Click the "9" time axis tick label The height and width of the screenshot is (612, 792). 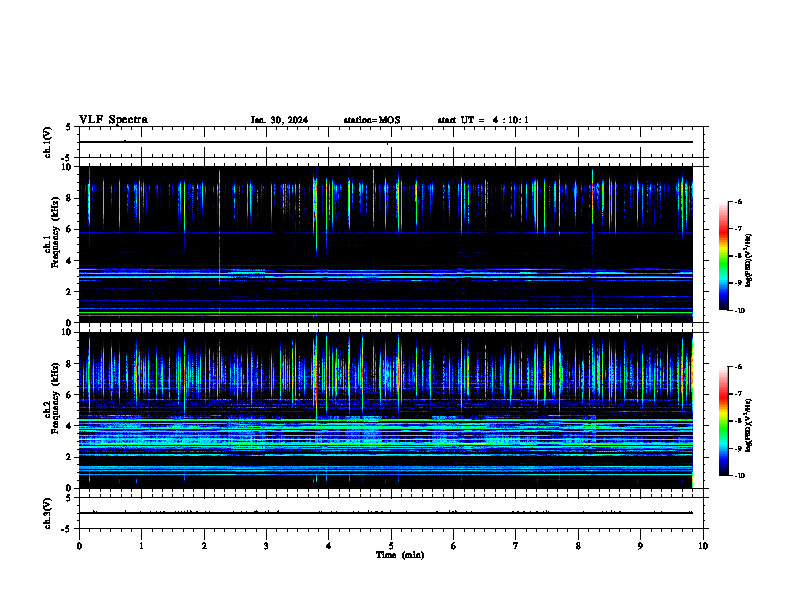[640, 546]
